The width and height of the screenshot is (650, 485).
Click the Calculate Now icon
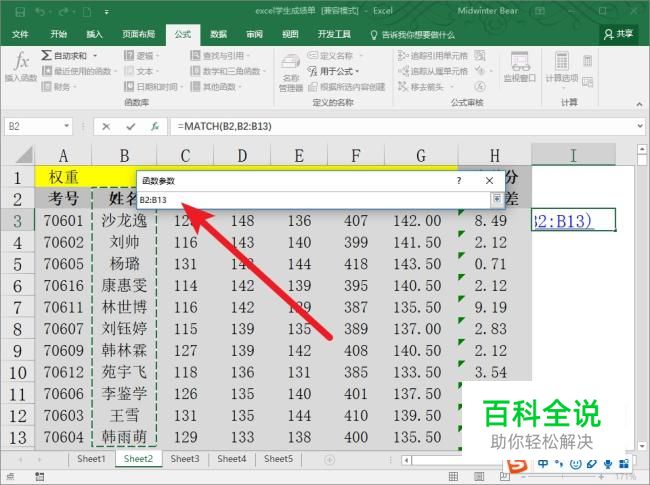[x=587, y=61]
